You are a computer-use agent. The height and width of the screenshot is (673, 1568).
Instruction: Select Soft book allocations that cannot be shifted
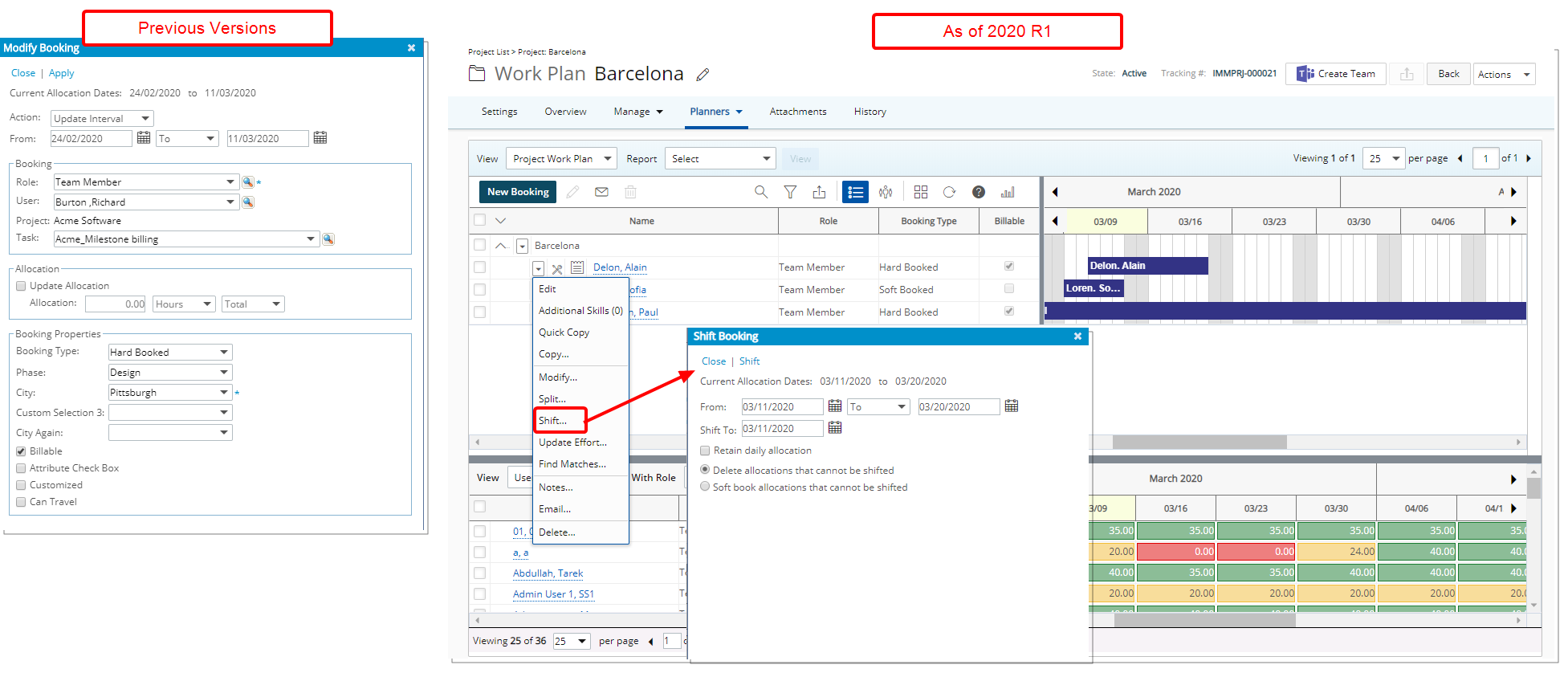click(x=705, y=487)
